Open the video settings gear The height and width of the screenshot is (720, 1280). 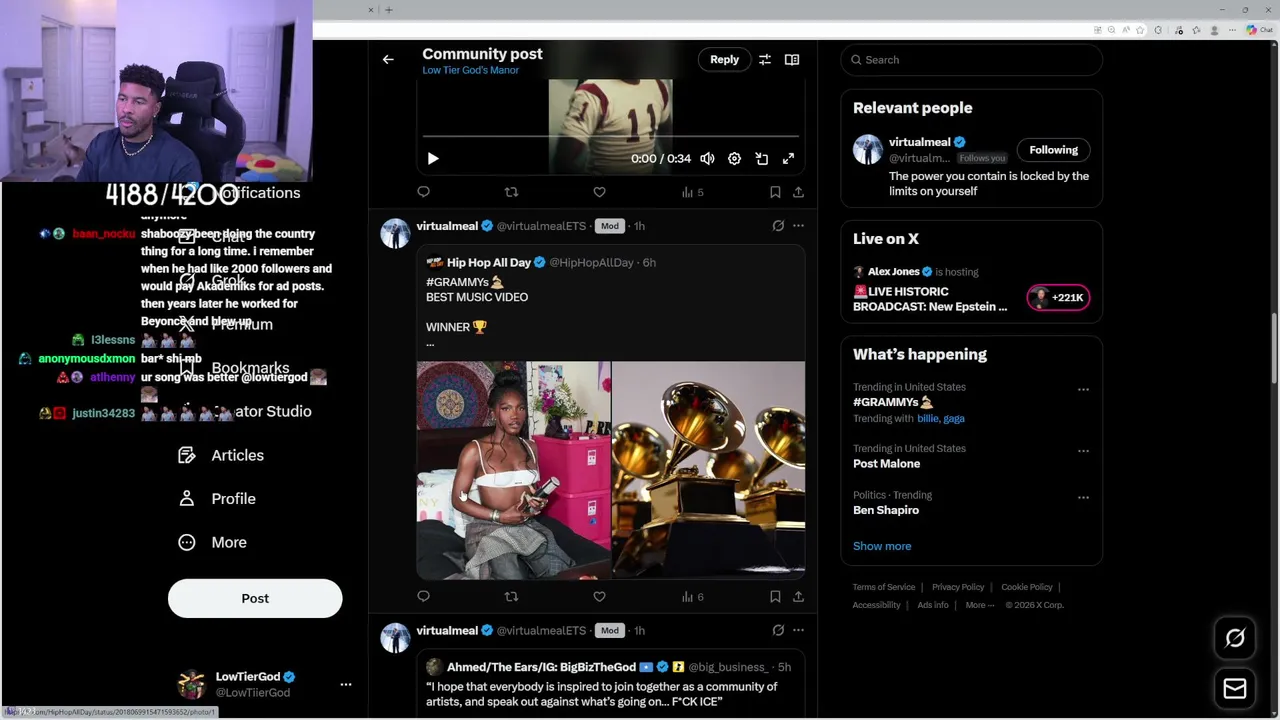(734, 159)
